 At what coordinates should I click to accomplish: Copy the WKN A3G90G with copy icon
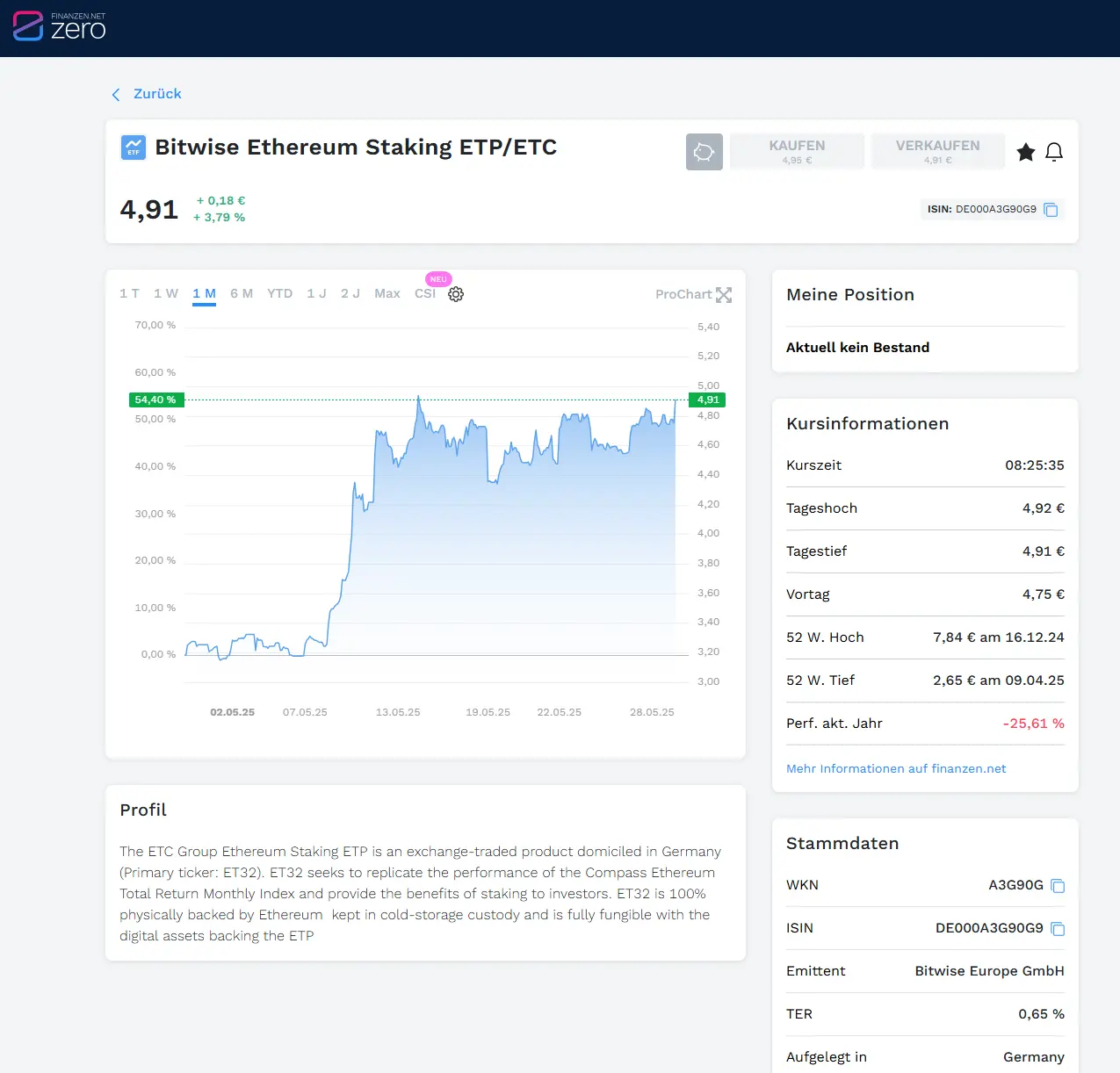point(1058,886)
